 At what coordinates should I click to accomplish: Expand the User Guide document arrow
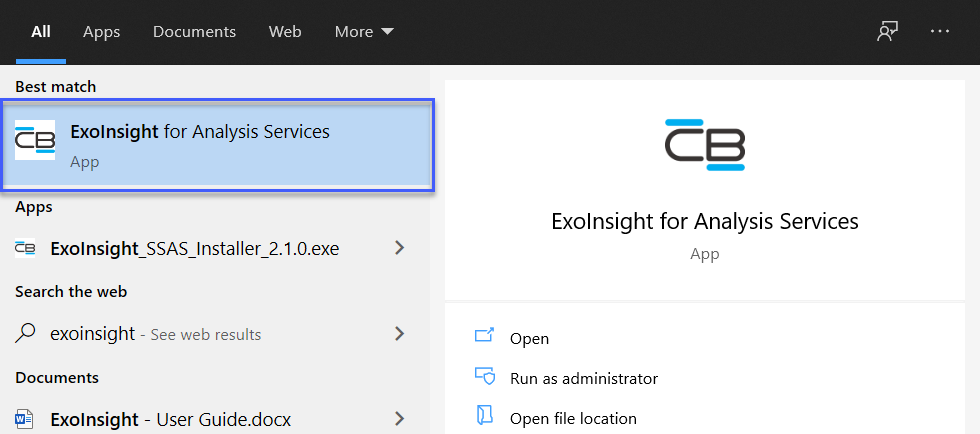click(x=399, y=418)
